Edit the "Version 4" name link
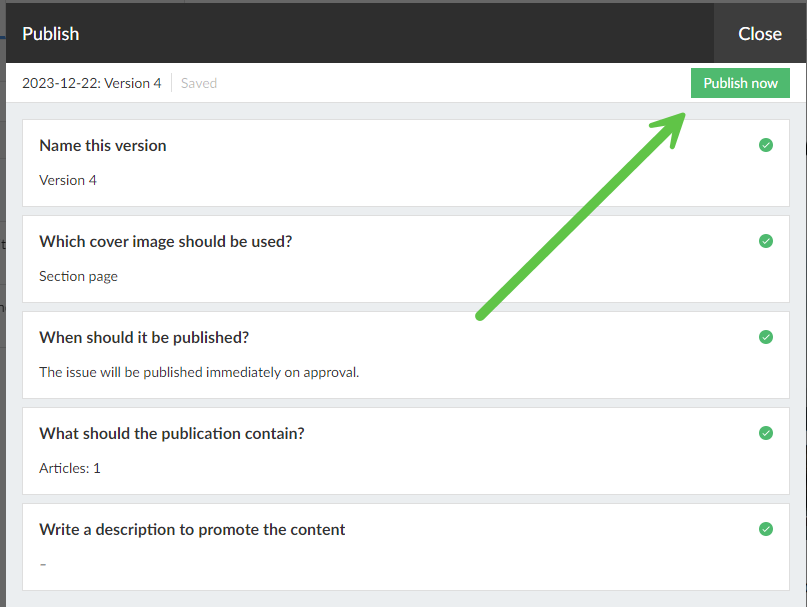Screen dimensions: 807x607 coord(67,180)
